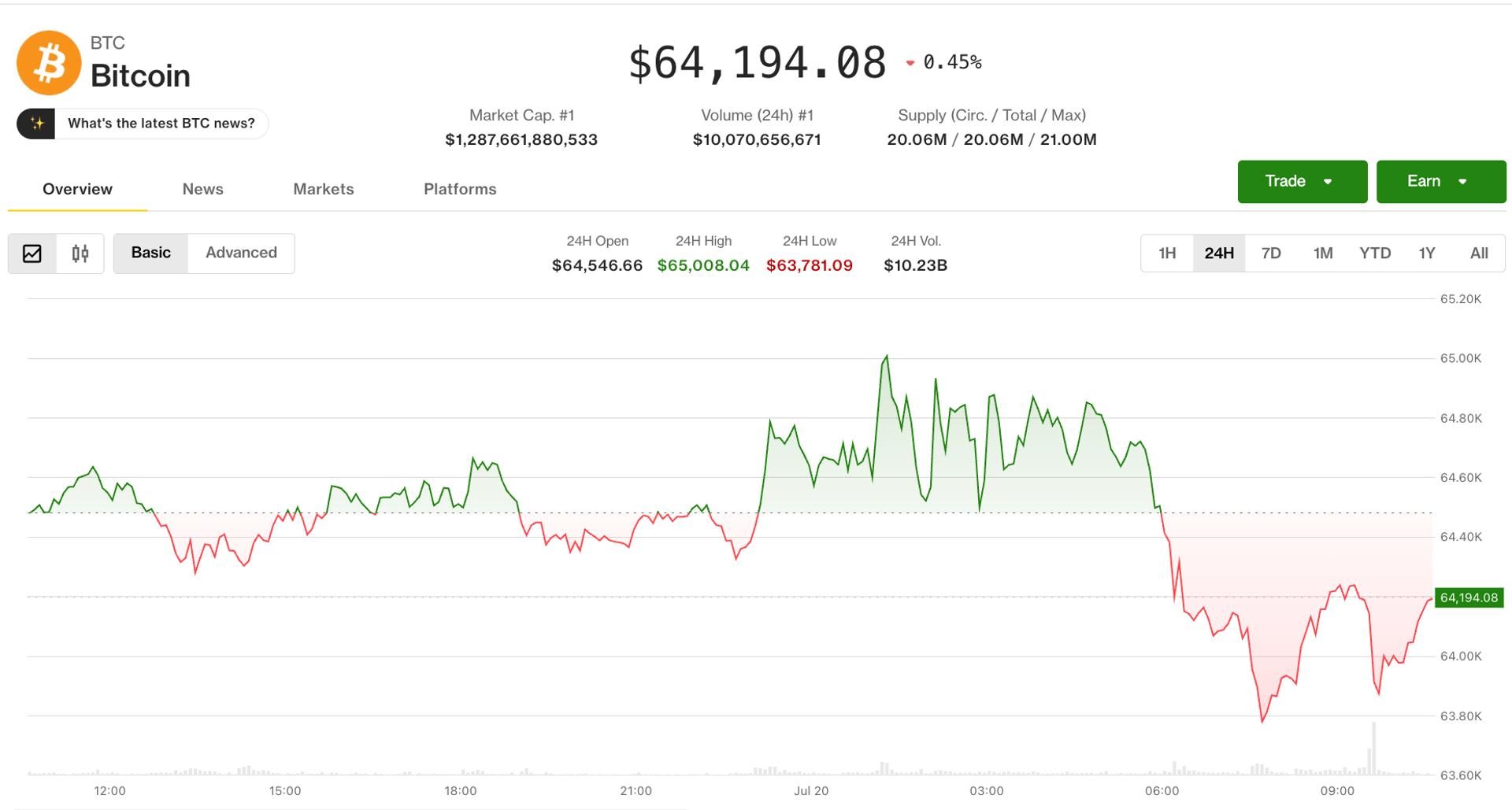Click the 12:00 time axis label
The height and width of the screenshot is (810, 1512).
[109, 790]
